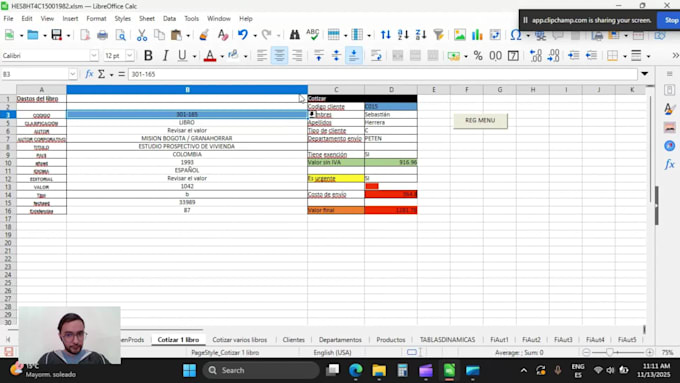This screenshot has height=383, width=680.
Task: Open sidebar Navigator compass icon
Action: (669, 146)
